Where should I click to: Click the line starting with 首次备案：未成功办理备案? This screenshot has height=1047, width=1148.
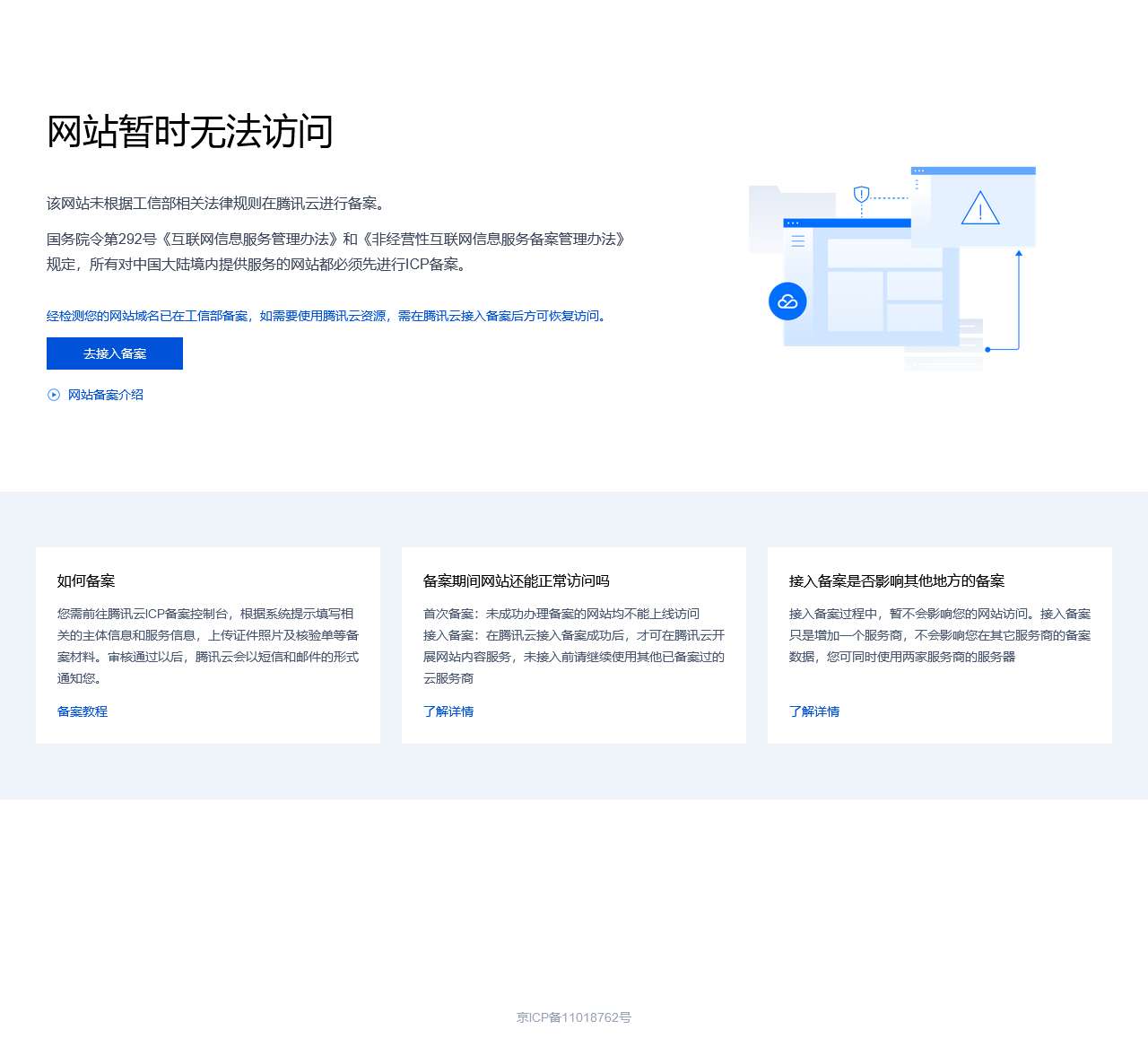coord(561,614)
